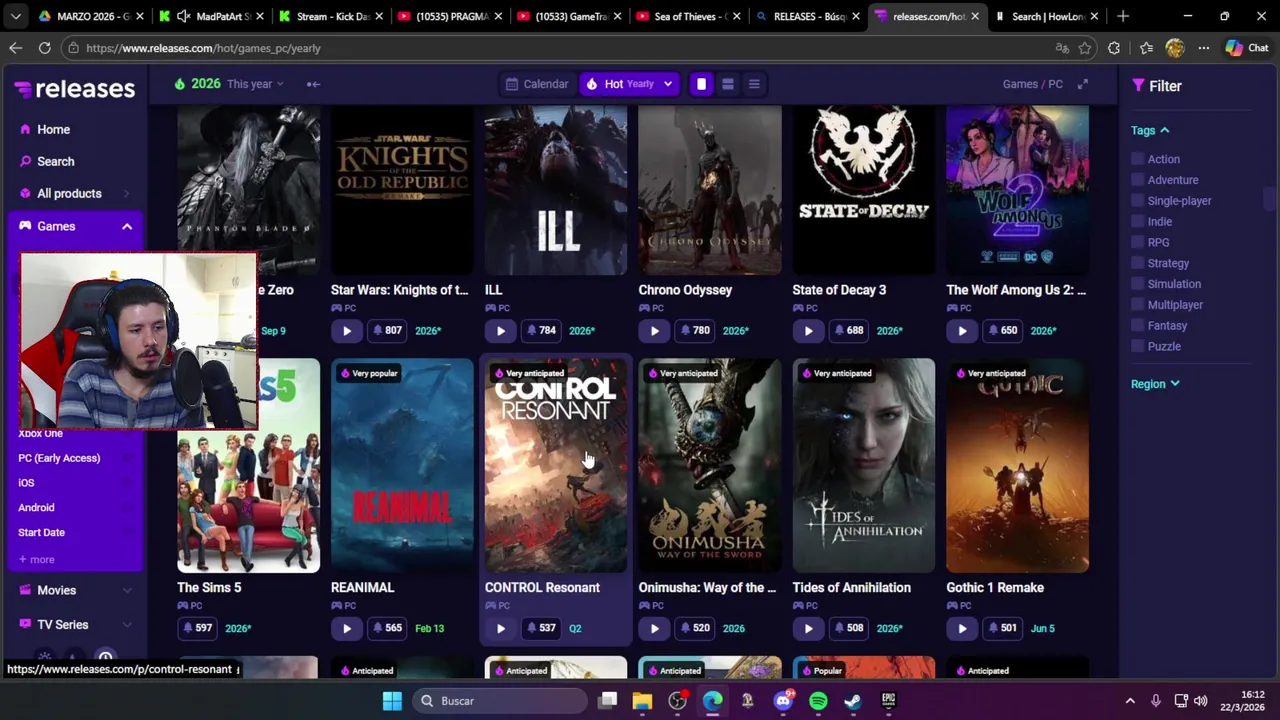Play trailer for State of Decay 3
The height and width of the screenshot is (720, 1280).
[808, 331]
